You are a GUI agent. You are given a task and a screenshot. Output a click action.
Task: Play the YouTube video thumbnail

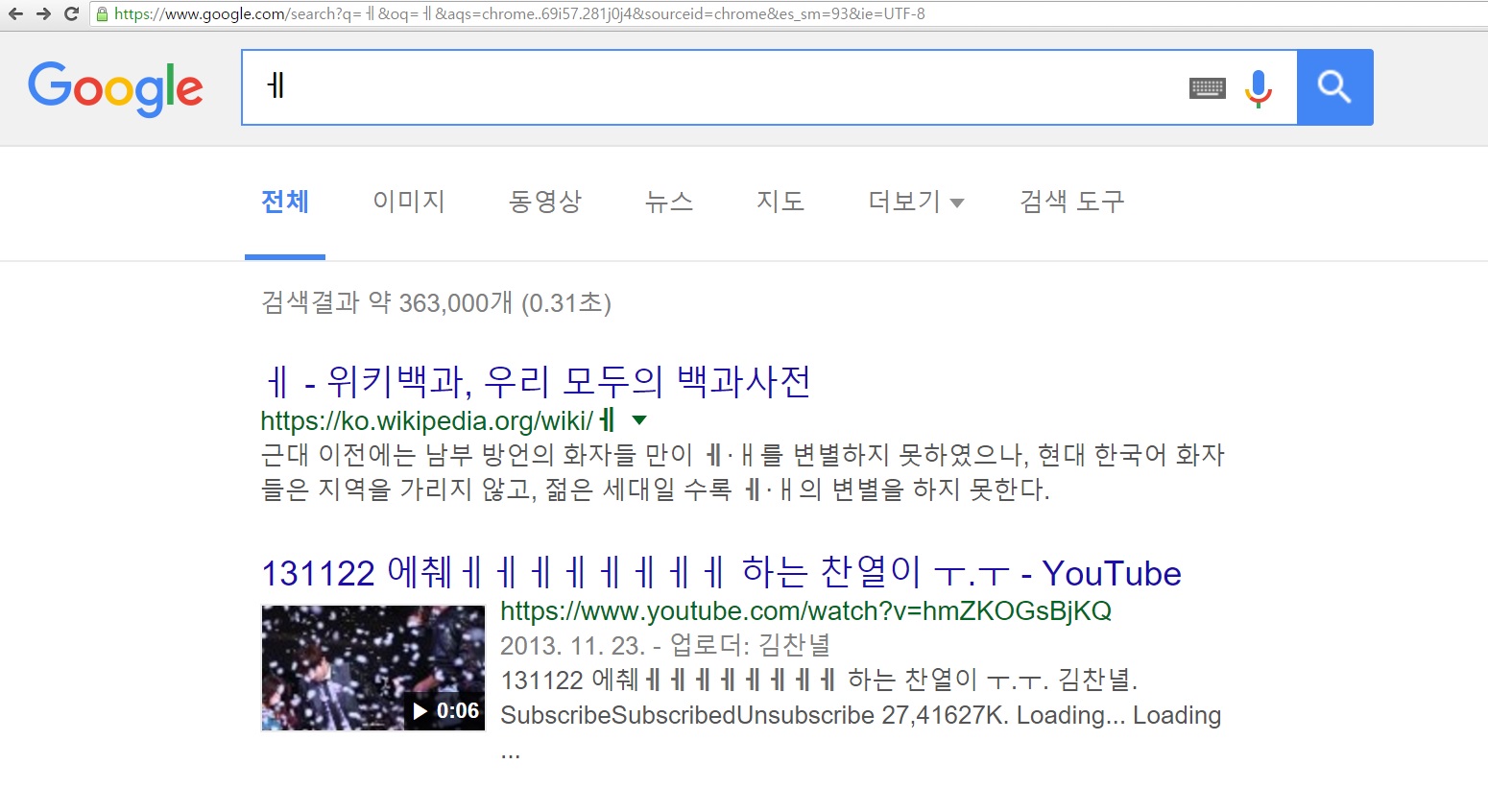373,668
